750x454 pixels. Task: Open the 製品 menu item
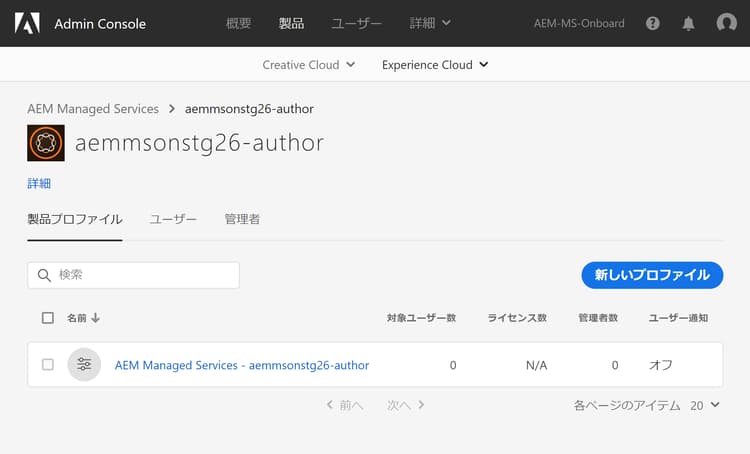(291, 23)
